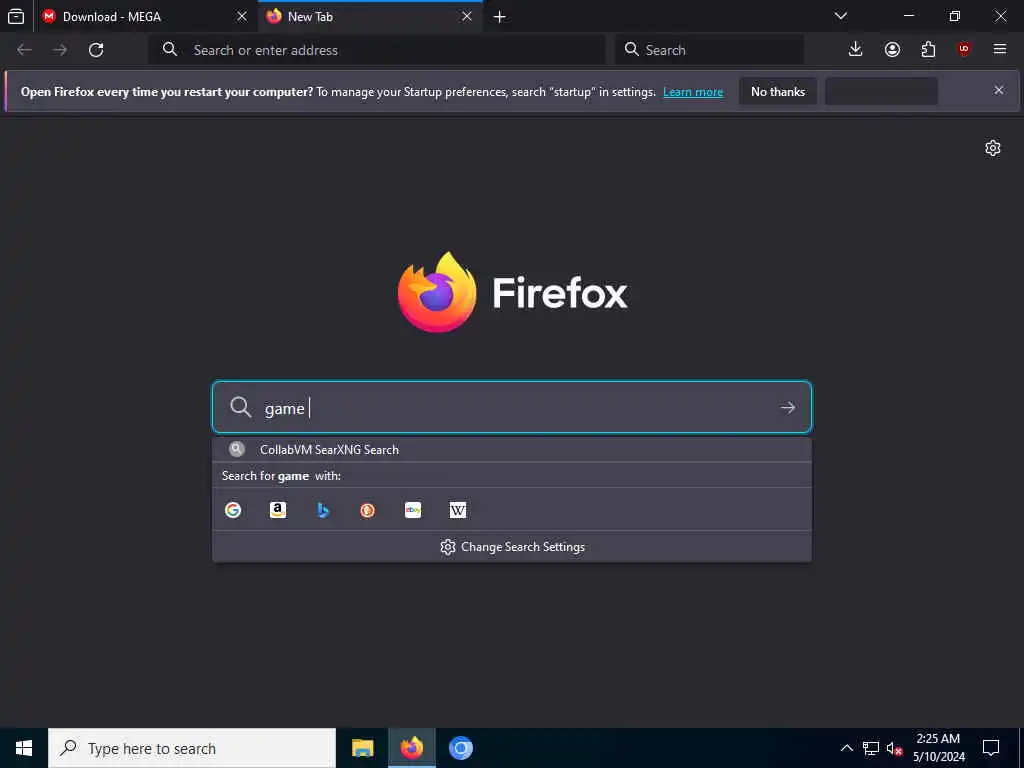This screenshot has width=1024, height=768.
Task: Search for game with Bing
Action: [x=323, y=510]
